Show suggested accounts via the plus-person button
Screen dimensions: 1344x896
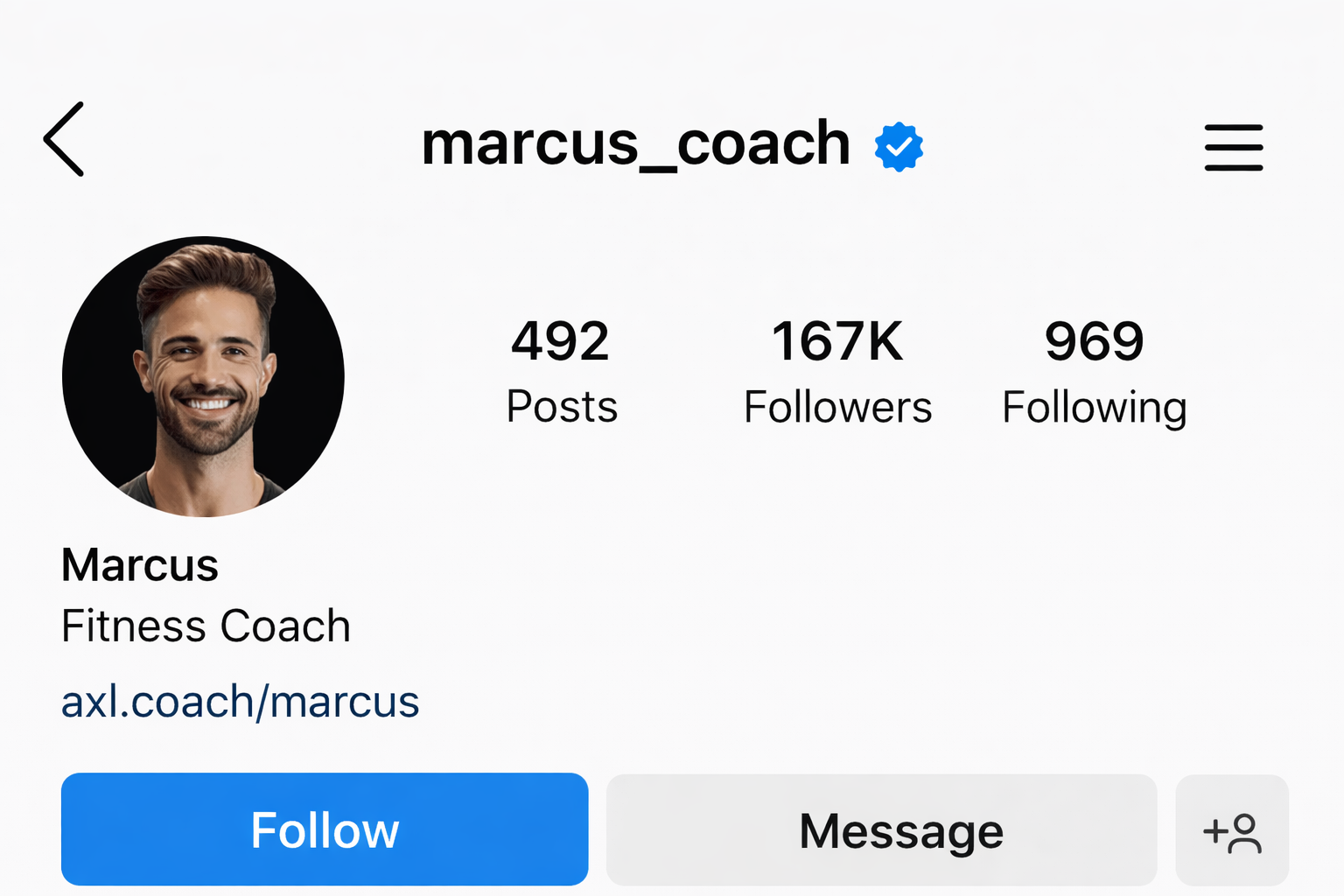tap(1232, 830)
